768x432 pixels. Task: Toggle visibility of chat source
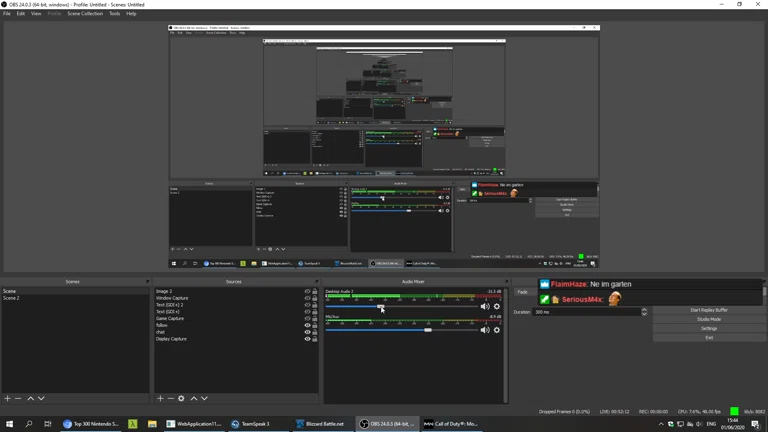[307, 332]
